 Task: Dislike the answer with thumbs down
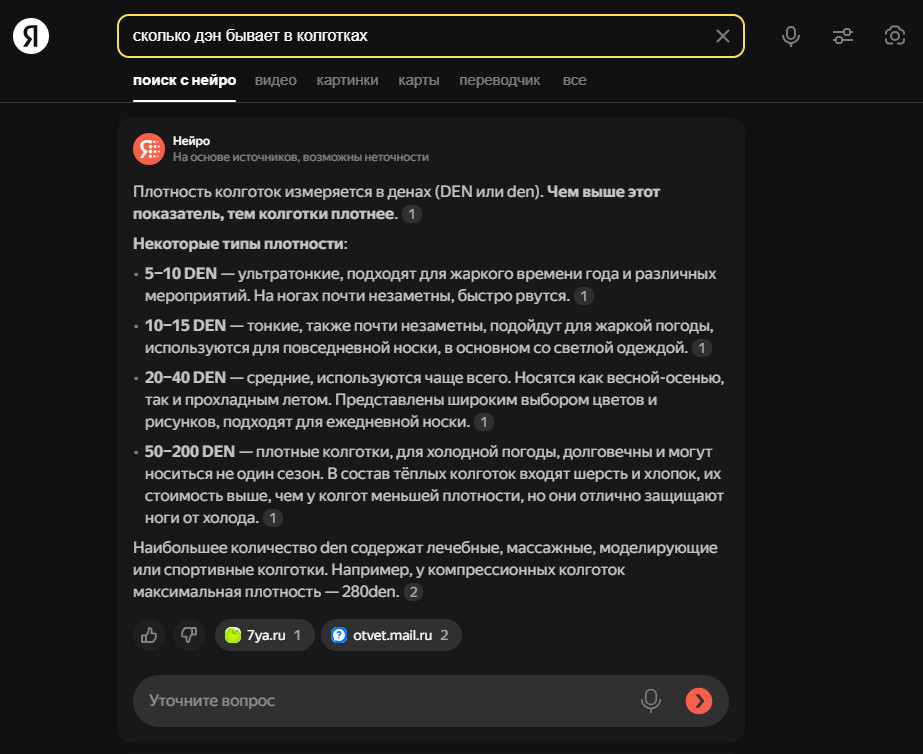(x=187, y=634)
